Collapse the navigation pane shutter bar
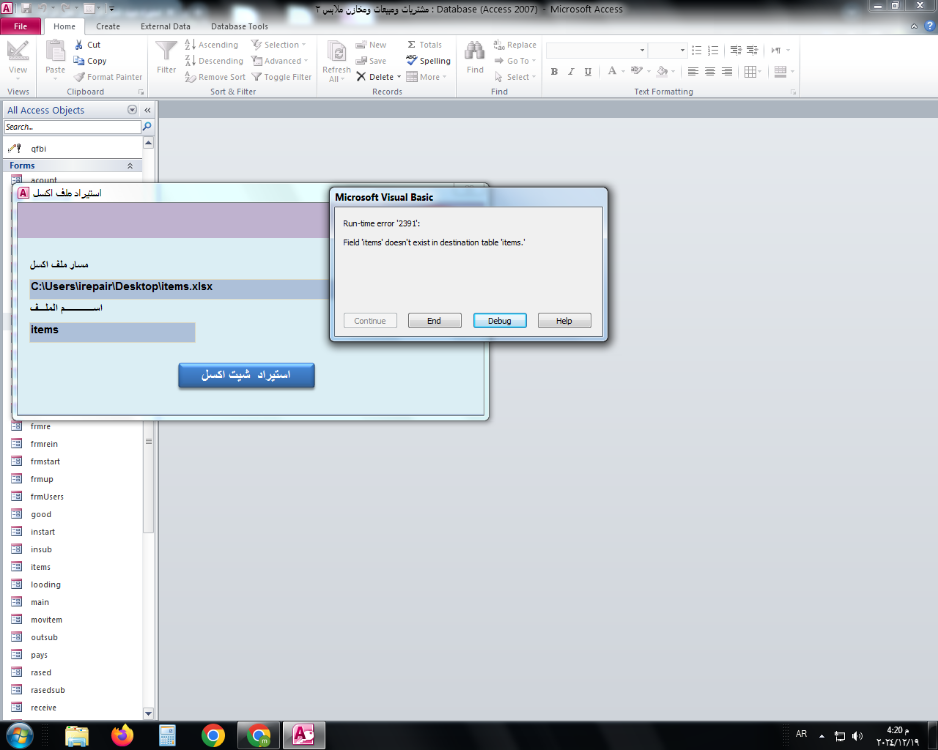This screenshot has height=750, width=938. click(x=147, y=110)
